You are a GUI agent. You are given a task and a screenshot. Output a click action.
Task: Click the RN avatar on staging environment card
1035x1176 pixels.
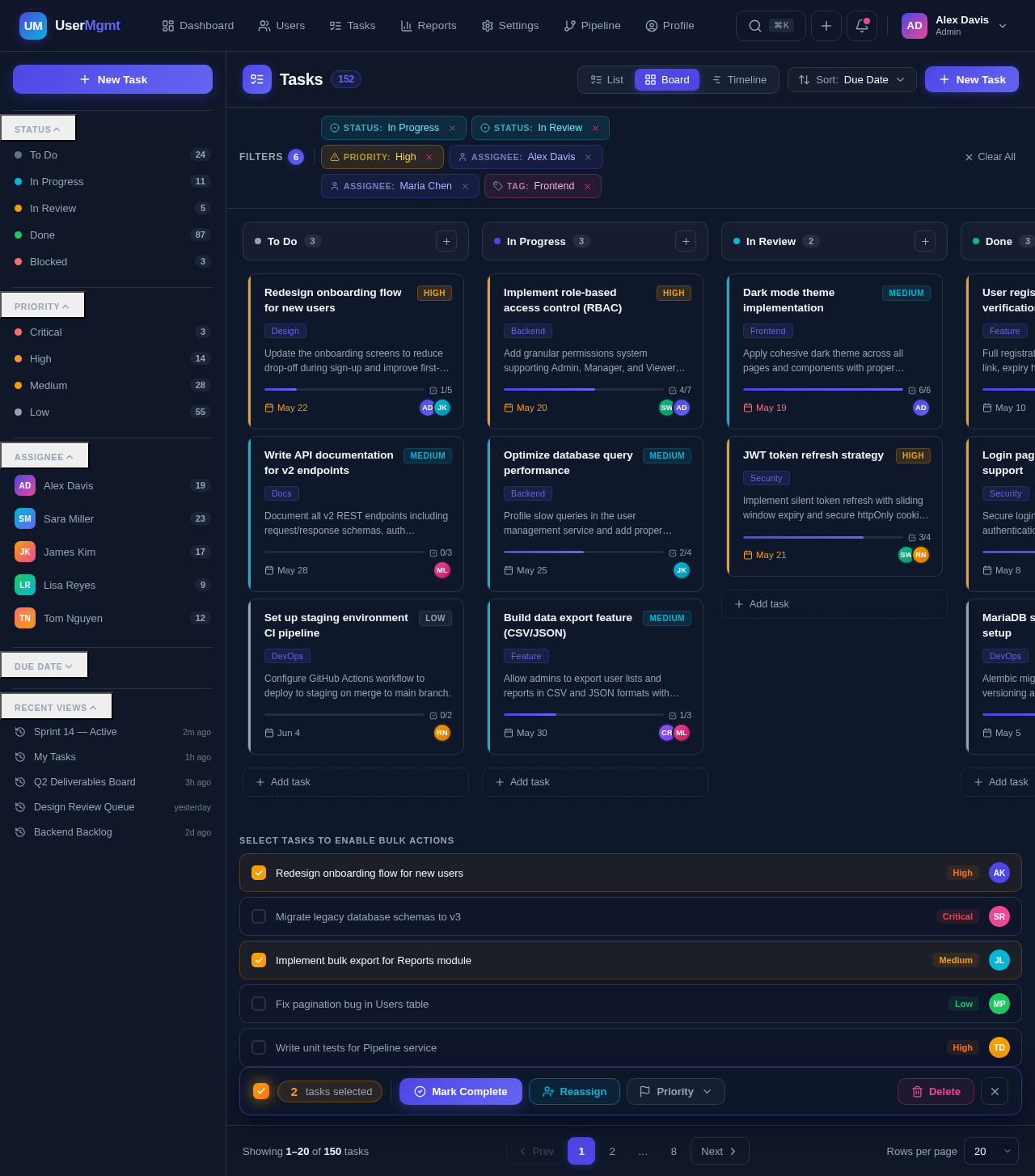442,733
